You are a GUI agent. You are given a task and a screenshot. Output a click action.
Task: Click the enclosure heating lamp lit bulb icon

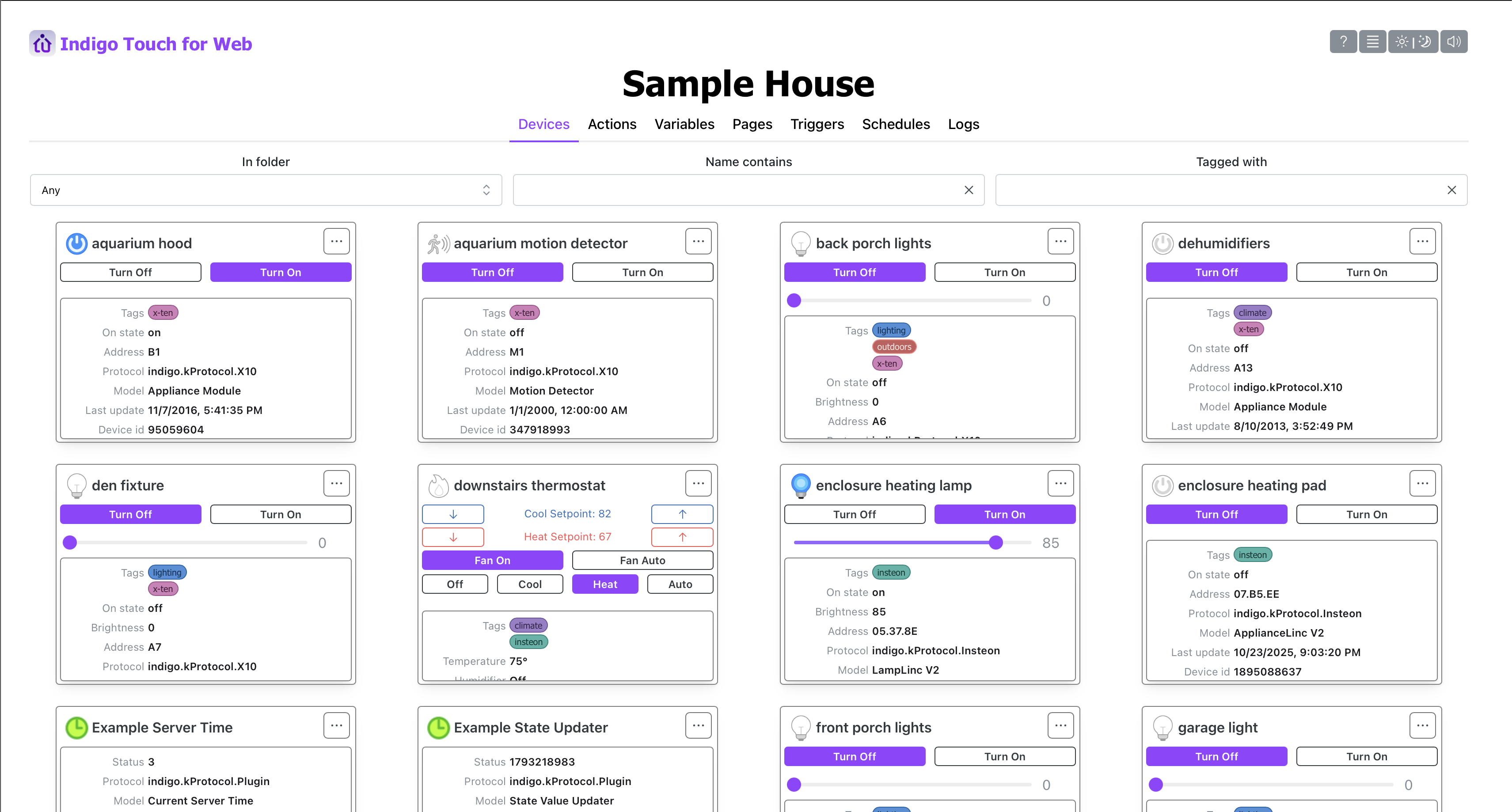[801, 486]
